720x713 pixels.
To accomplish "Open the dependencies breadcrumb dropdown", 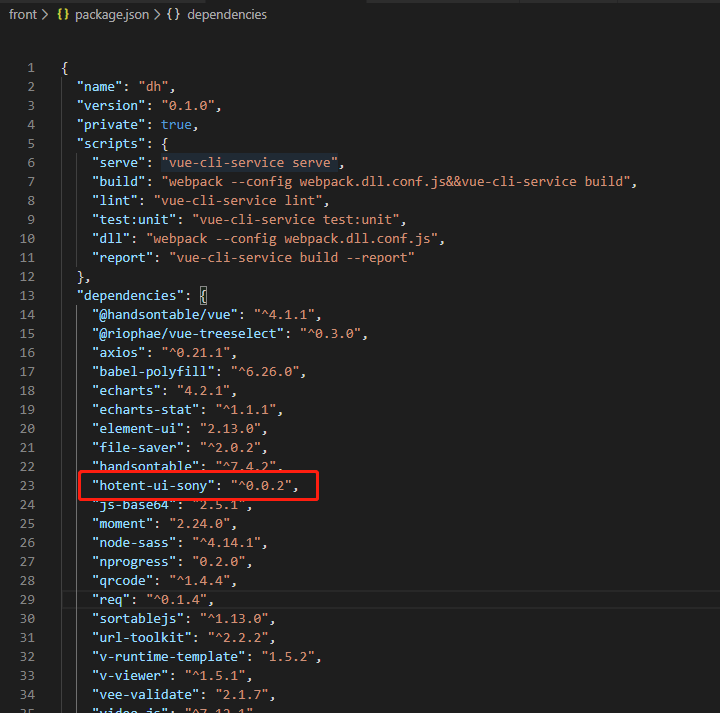I will pyautogui.click(x=226, y=15).
